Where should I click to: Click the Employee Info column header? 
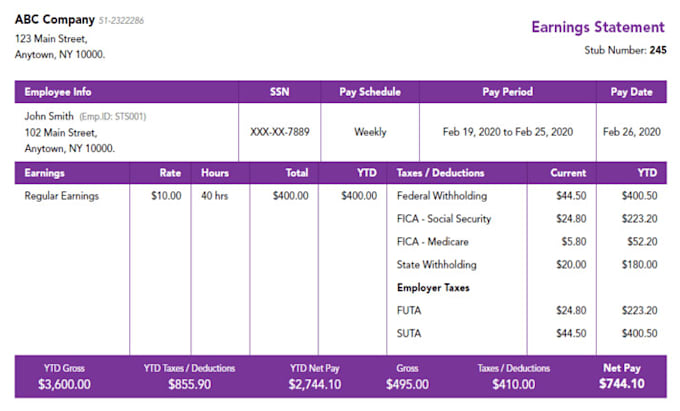click(58, 92)
